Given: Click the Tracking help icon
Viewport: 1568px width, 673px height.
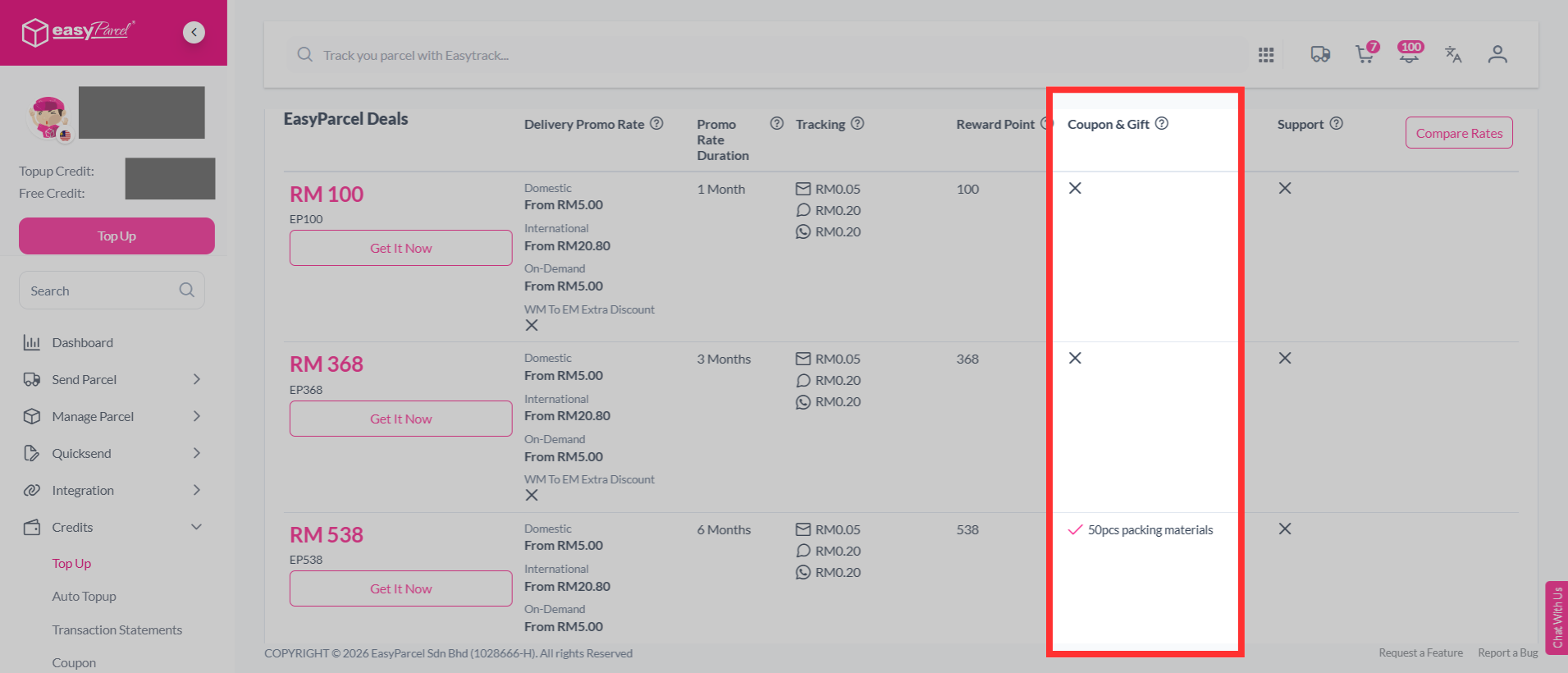Looking at the screenshot, I should point(857,123).
